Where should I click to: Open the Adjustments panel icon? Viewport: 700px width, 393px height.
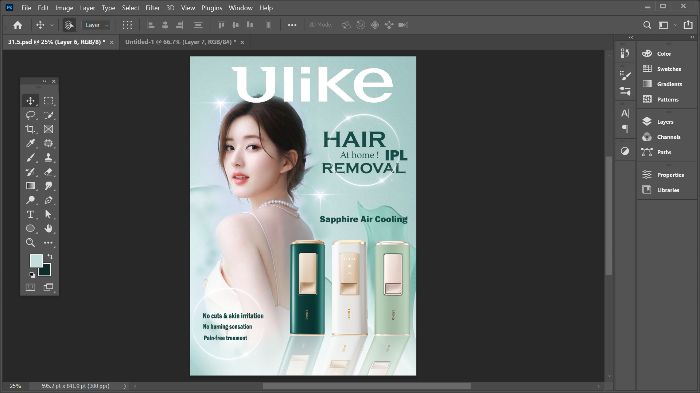click(625, 151)
